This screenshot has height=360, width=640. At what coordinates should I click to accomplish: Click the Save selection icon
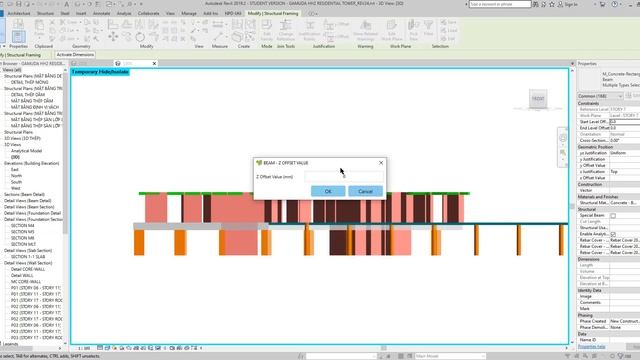pos(449,22)
